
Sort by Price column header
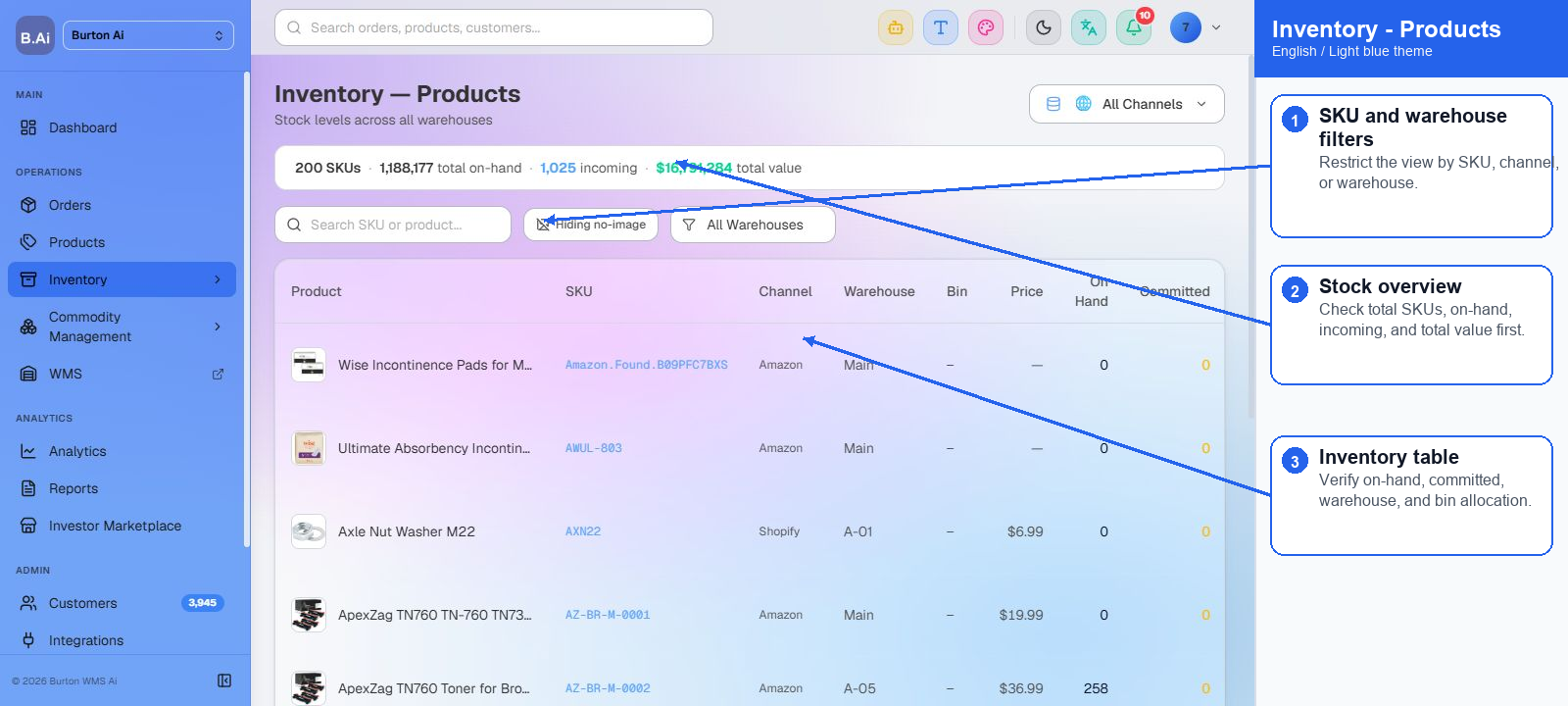(x=1027, y=291)
